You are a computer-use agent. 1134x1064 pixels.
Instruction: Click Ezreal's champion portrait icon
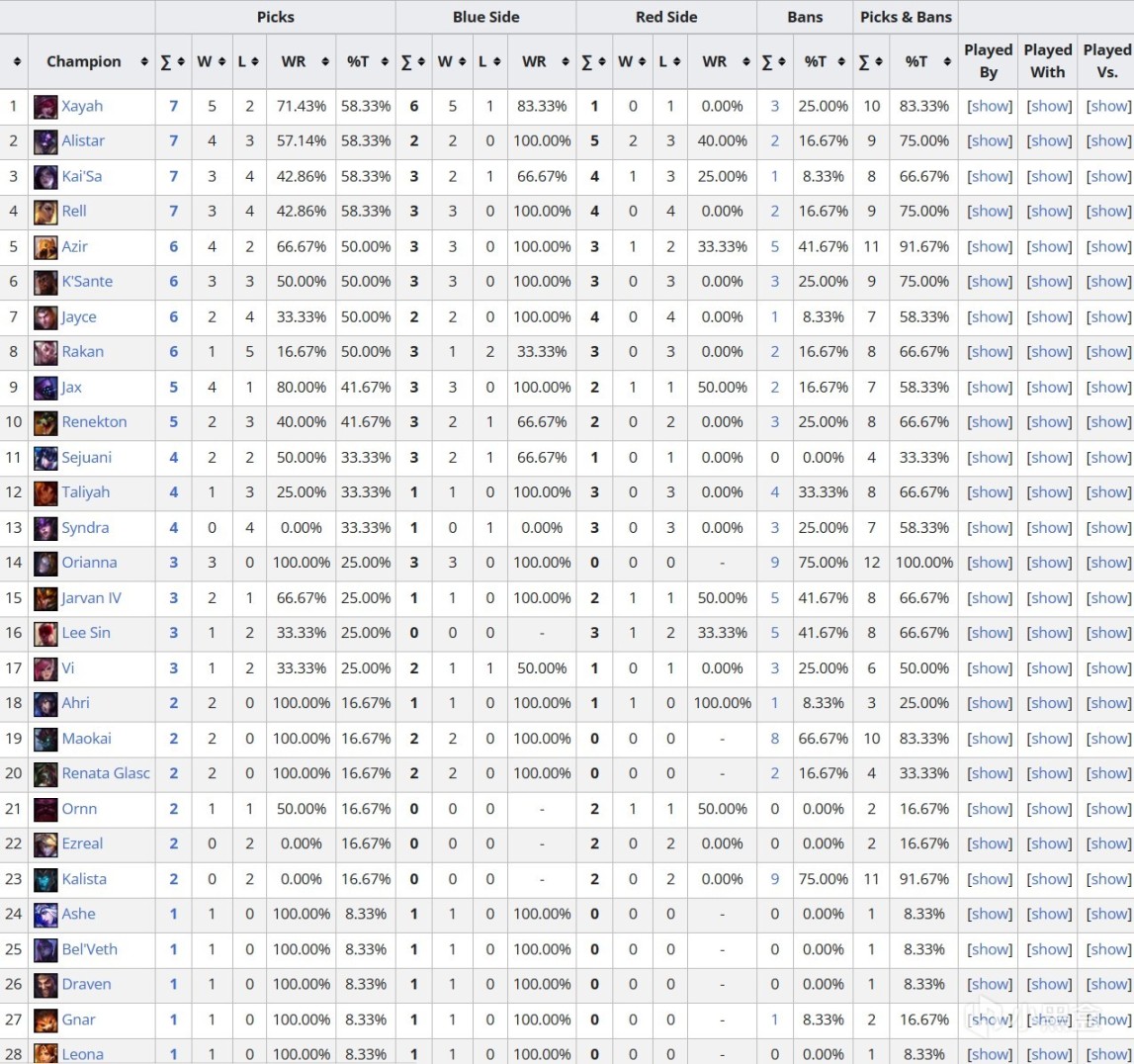pos(45,844)
